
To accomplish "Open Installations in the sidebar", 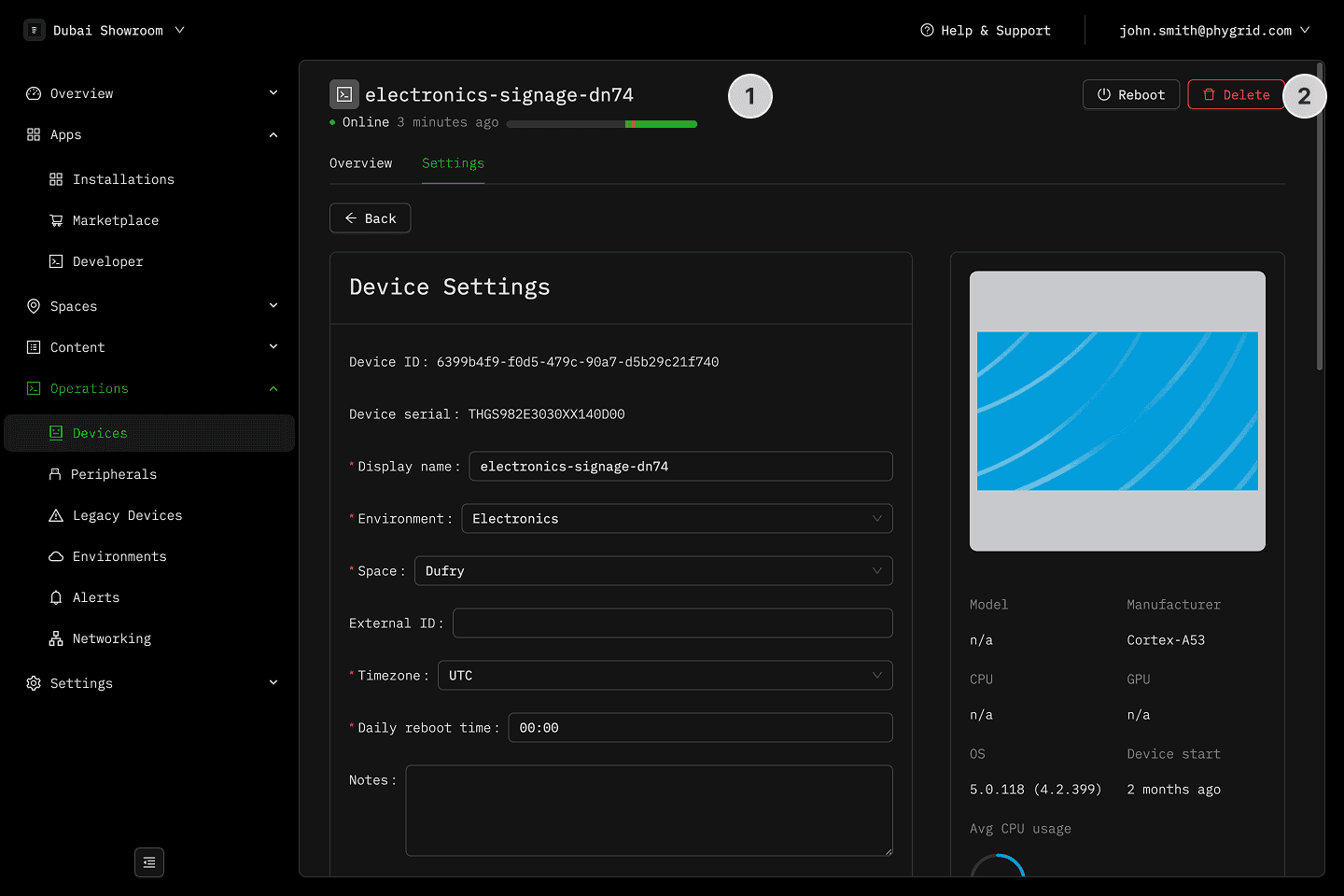I will coord(149,179).
